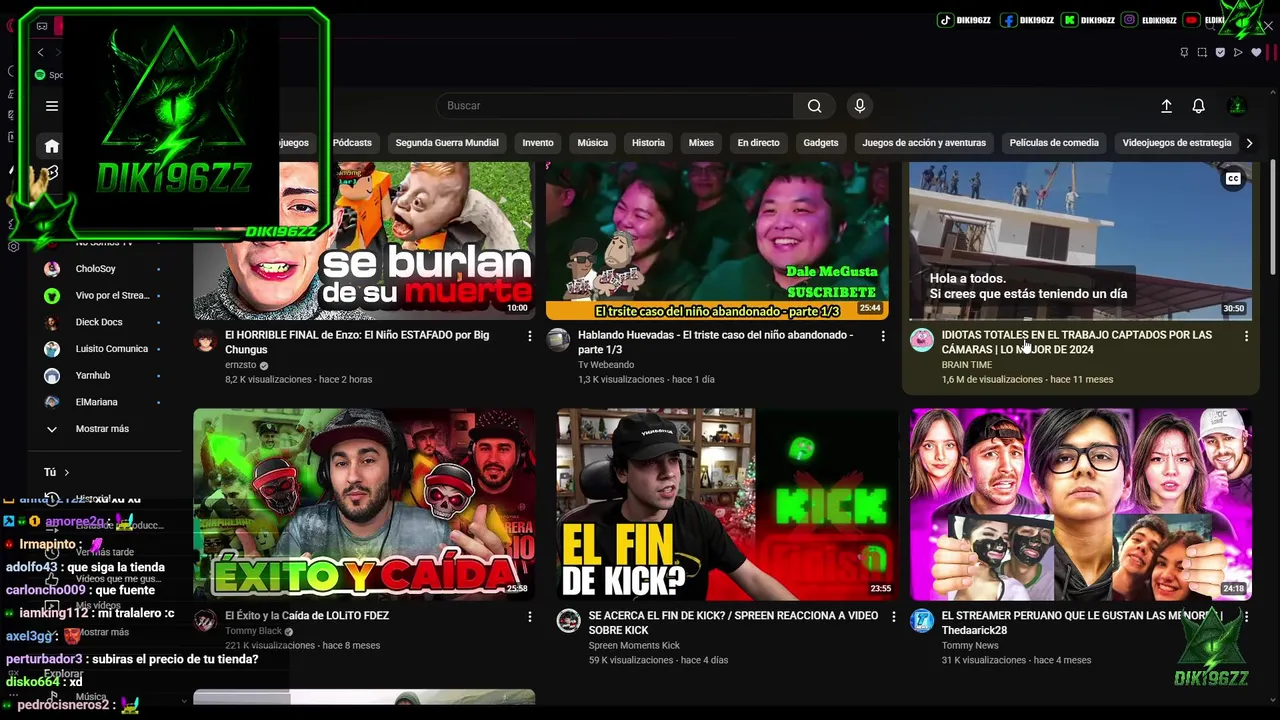Viewport: 1280px width, 720px height.
Task: Open video title IDIOTAS TOTALES EN EL TRABAJO
Action: (x=1076, y=342)
